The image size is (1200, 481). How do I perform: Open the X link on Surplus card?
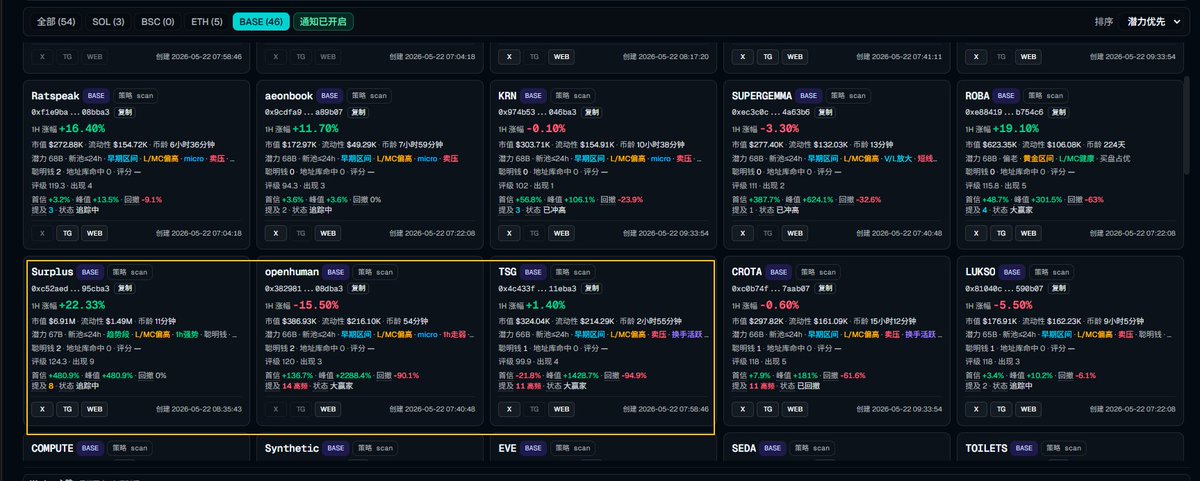tap(43, 409)
